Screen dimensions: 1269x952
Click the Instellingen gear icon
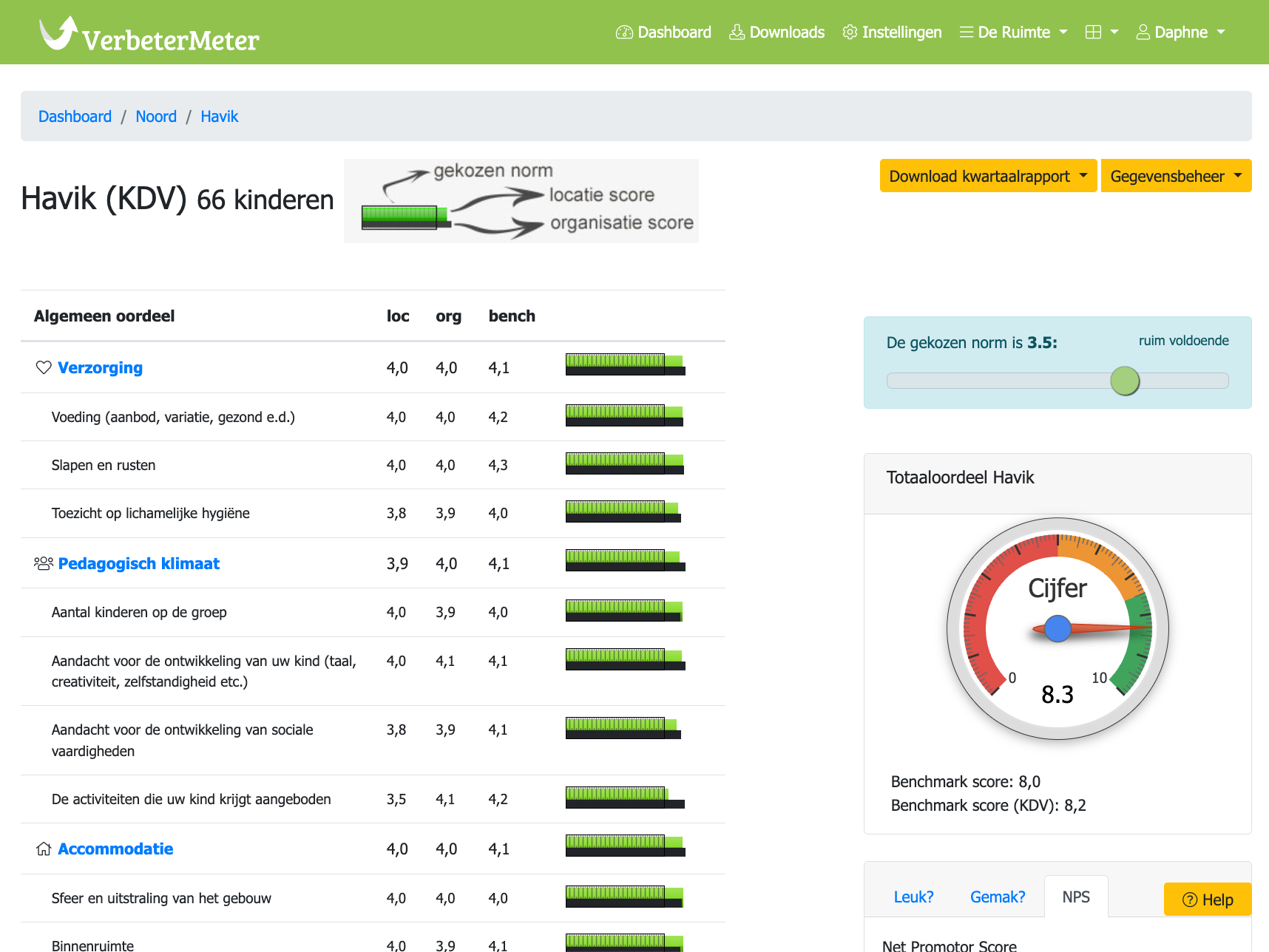pos(850,33)
